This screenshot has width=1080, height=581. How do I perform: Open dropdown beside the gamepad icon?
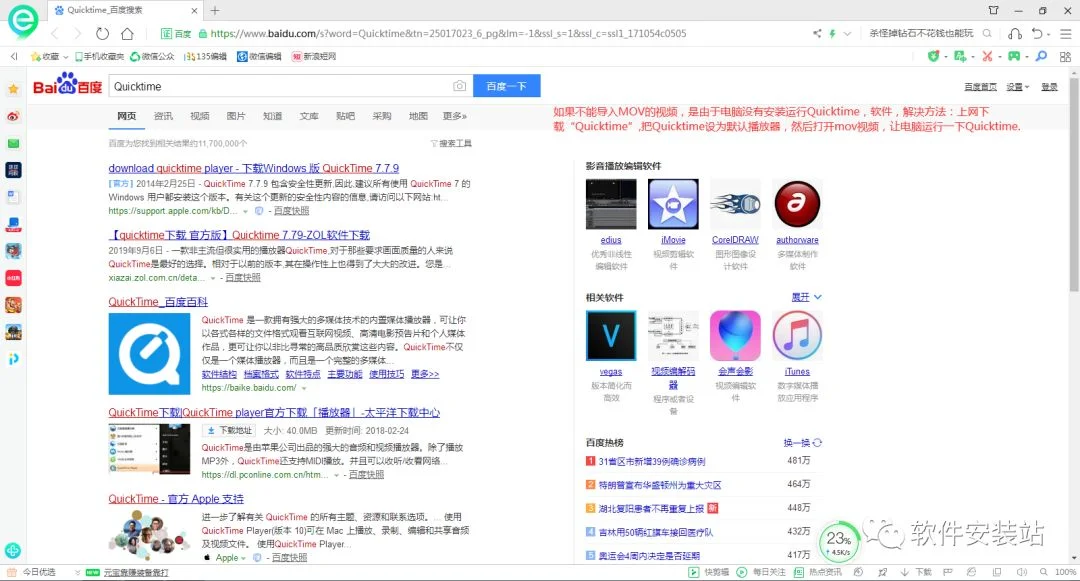[x=1026, y=57]
